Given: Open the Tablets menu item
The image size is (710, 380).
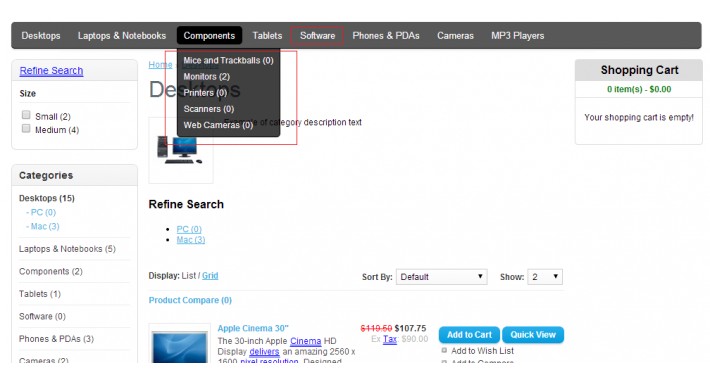Looking at the screenshot, I should 267,35.
